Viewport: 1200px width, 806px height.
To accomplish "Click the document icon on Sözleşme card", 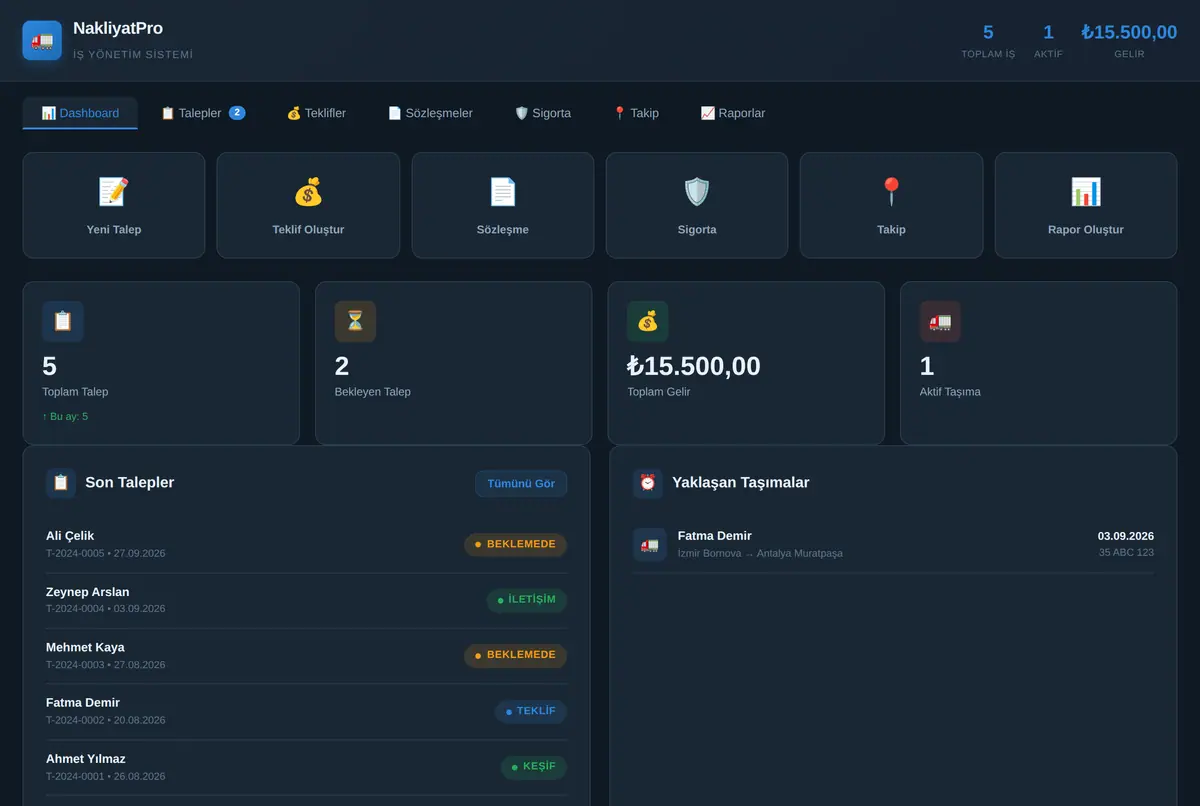I will [502, 191].
